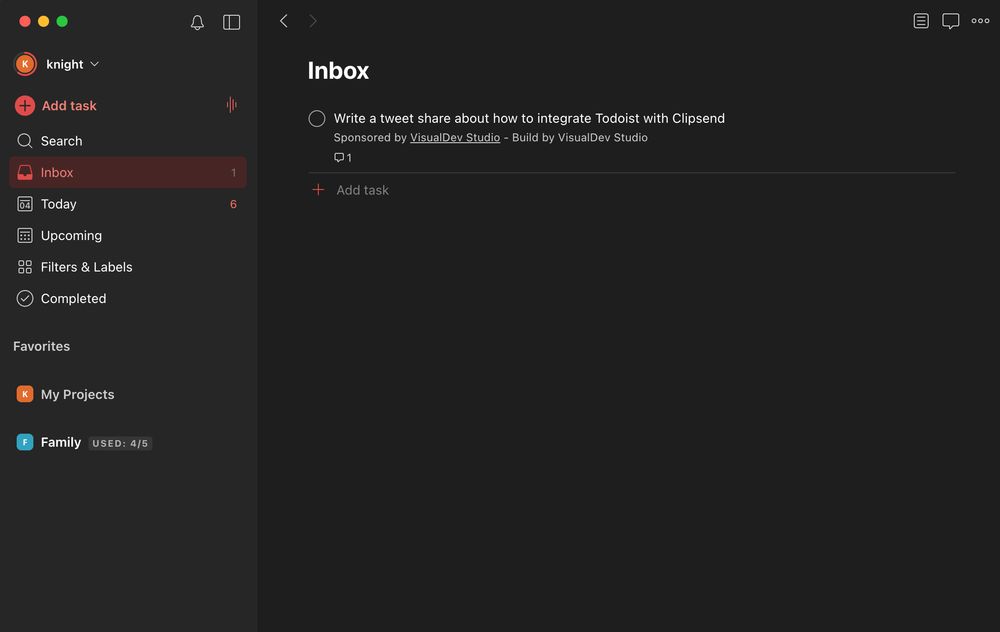This screenshot has height=632, width=1000.
Task: Open Today view
Action: pos(128,204)
